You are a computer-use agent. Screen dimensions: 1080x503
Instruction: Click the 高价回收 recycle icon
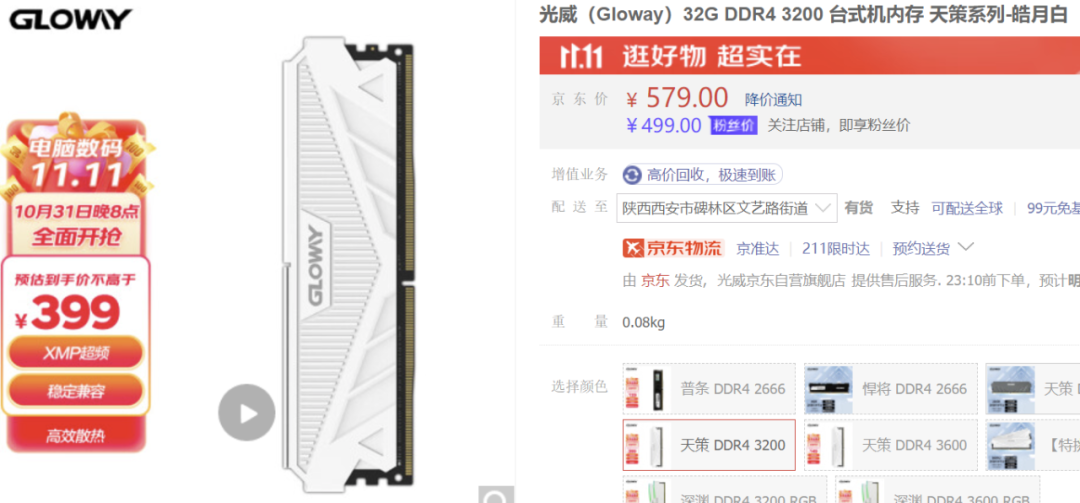click(632, 175)
